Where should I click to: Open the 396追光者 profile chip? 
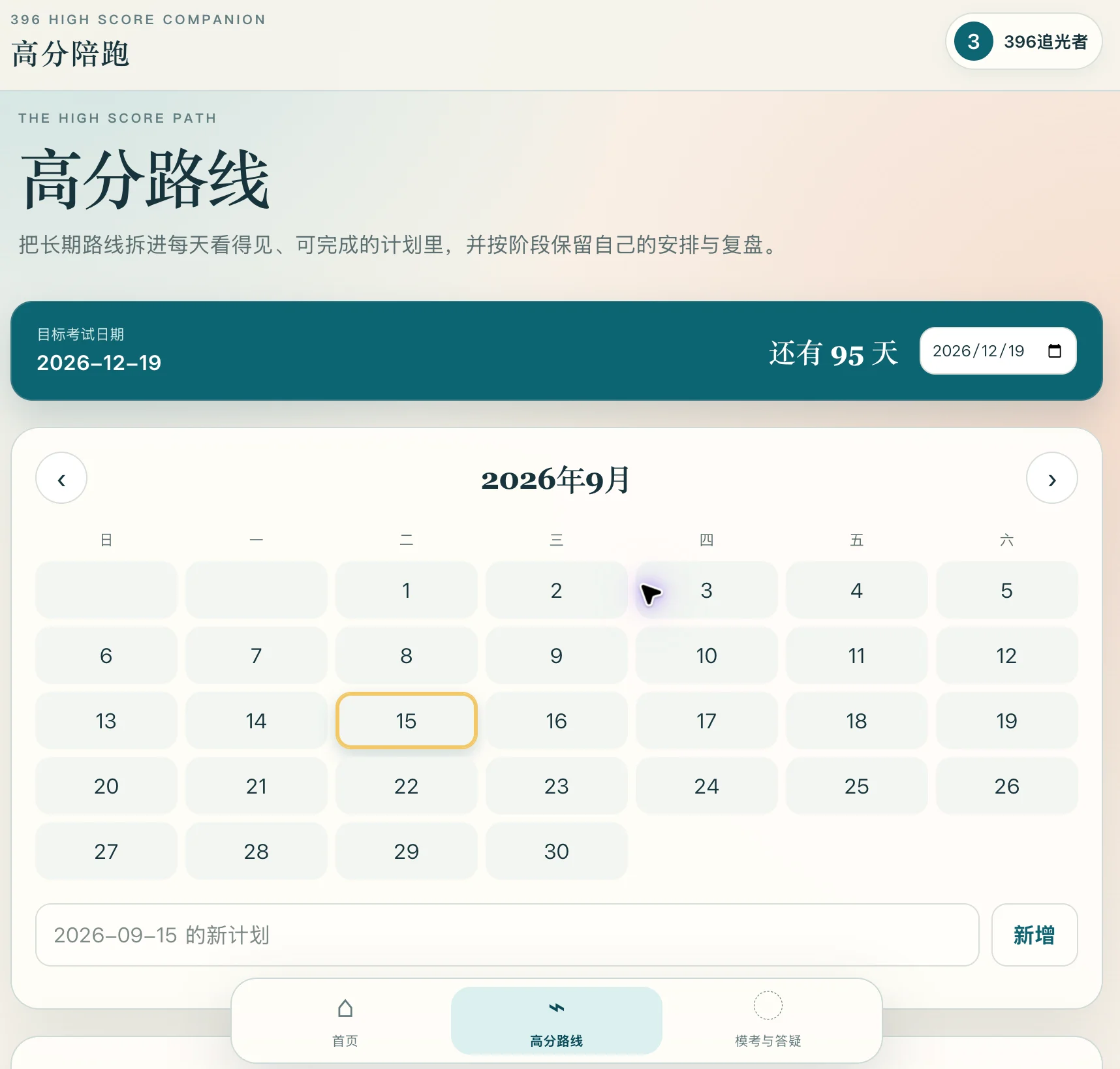[1023, 41]
